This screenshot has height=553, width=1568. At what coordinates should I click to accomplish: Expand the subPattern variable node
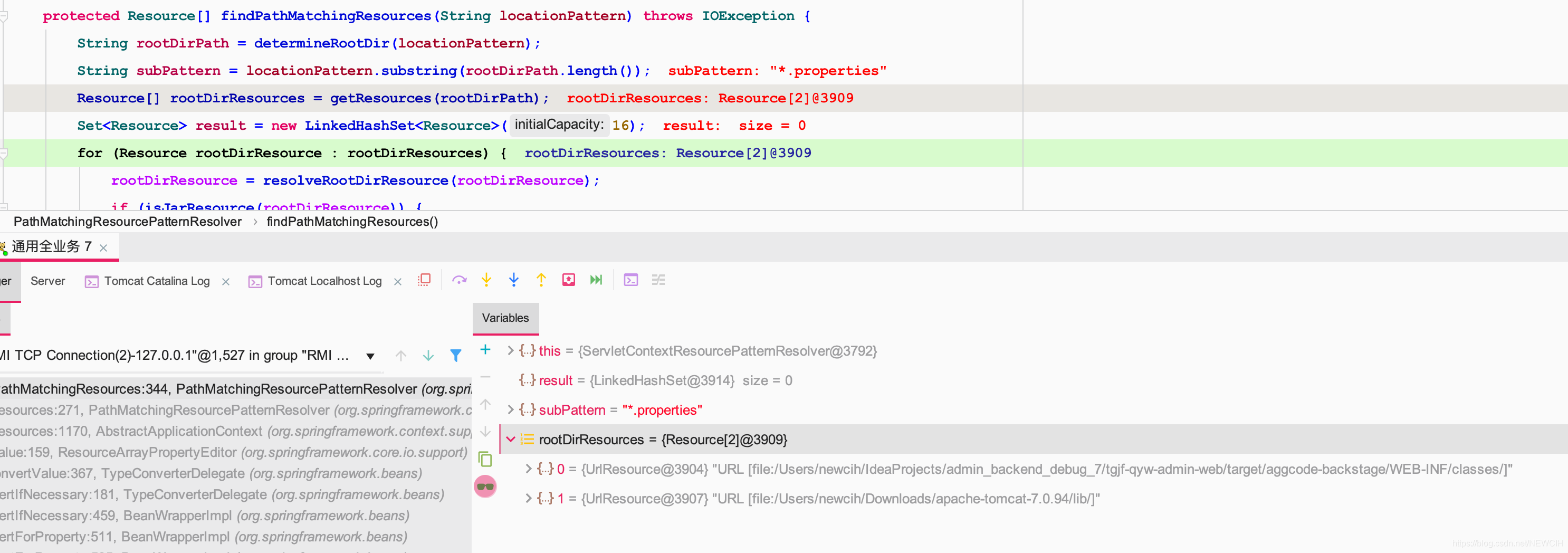[x=511, y=410]
